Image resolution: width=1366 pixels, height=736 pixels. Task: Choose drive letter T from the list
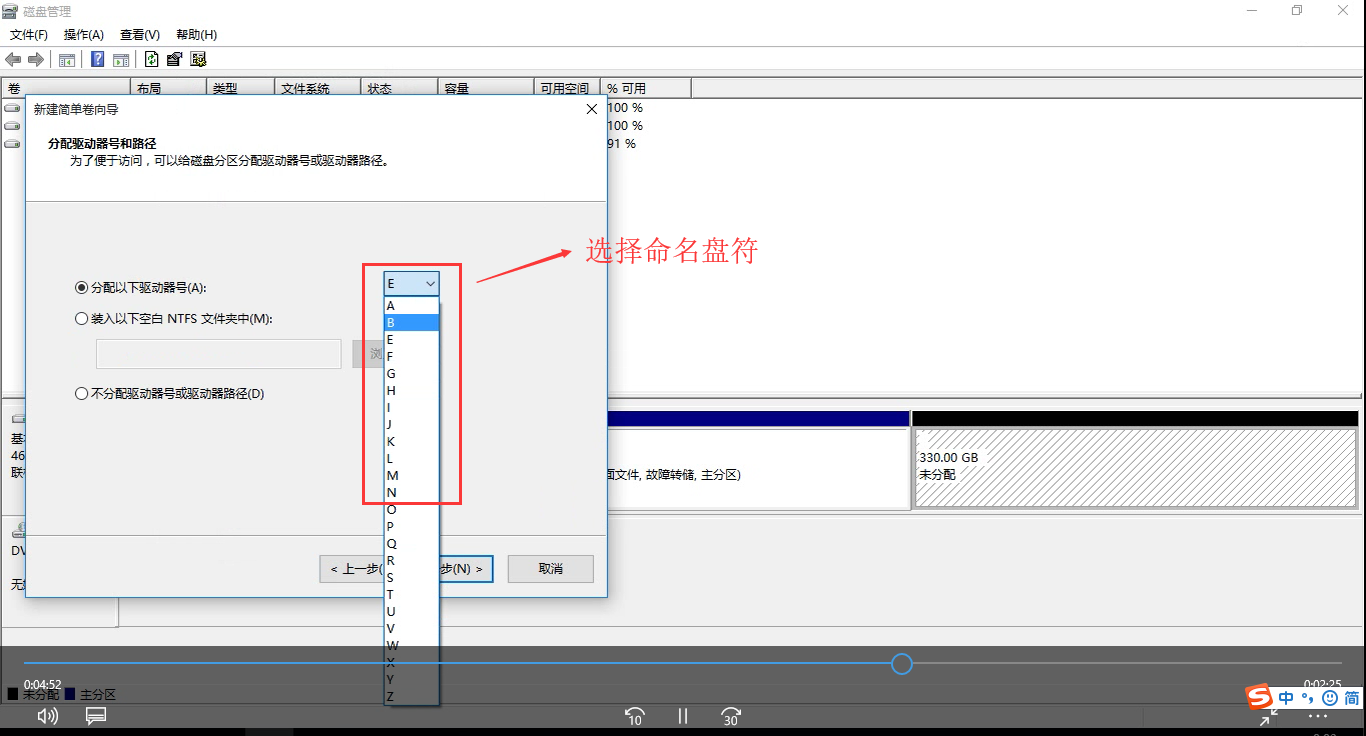[x=411, y=595]
